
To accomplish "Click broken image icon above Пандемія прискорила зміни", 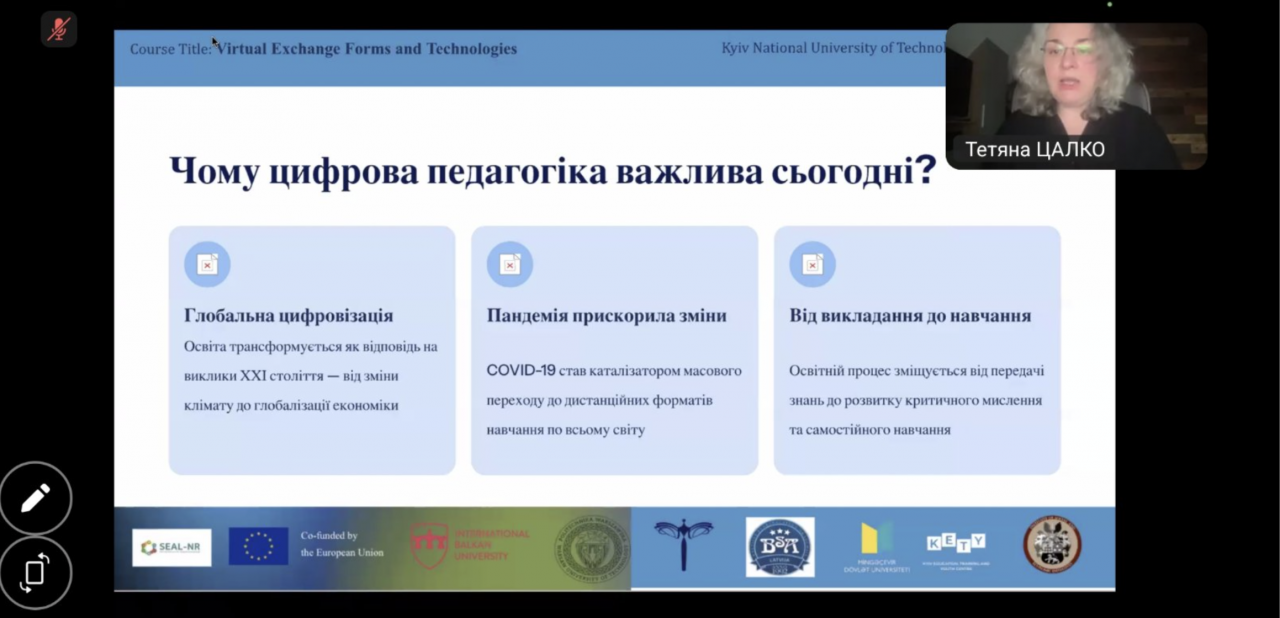I will [510, 264].
